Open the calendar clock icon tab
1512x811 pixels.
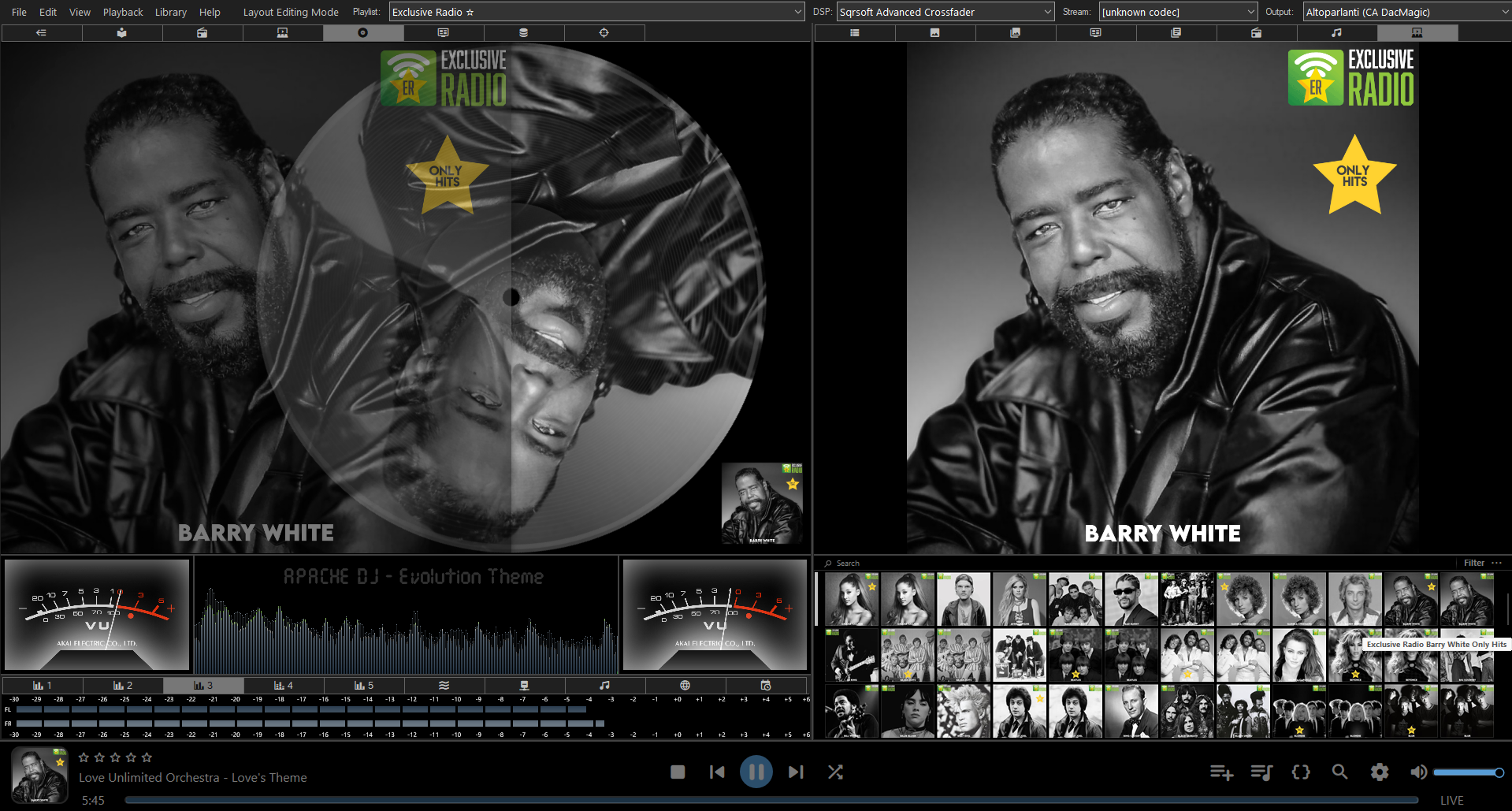[766, 686]
